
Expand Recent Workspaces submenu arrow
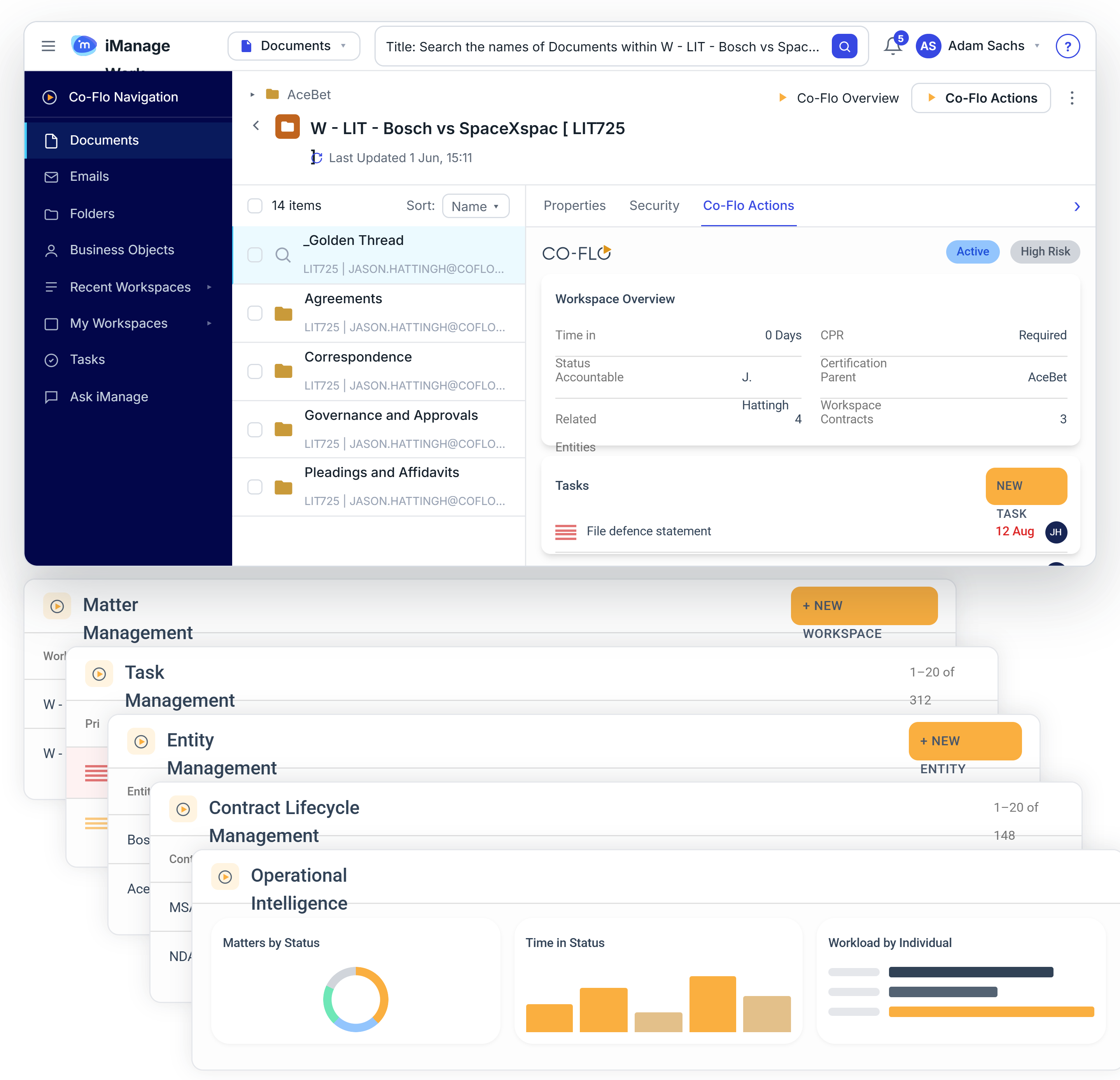click(209, 287)
